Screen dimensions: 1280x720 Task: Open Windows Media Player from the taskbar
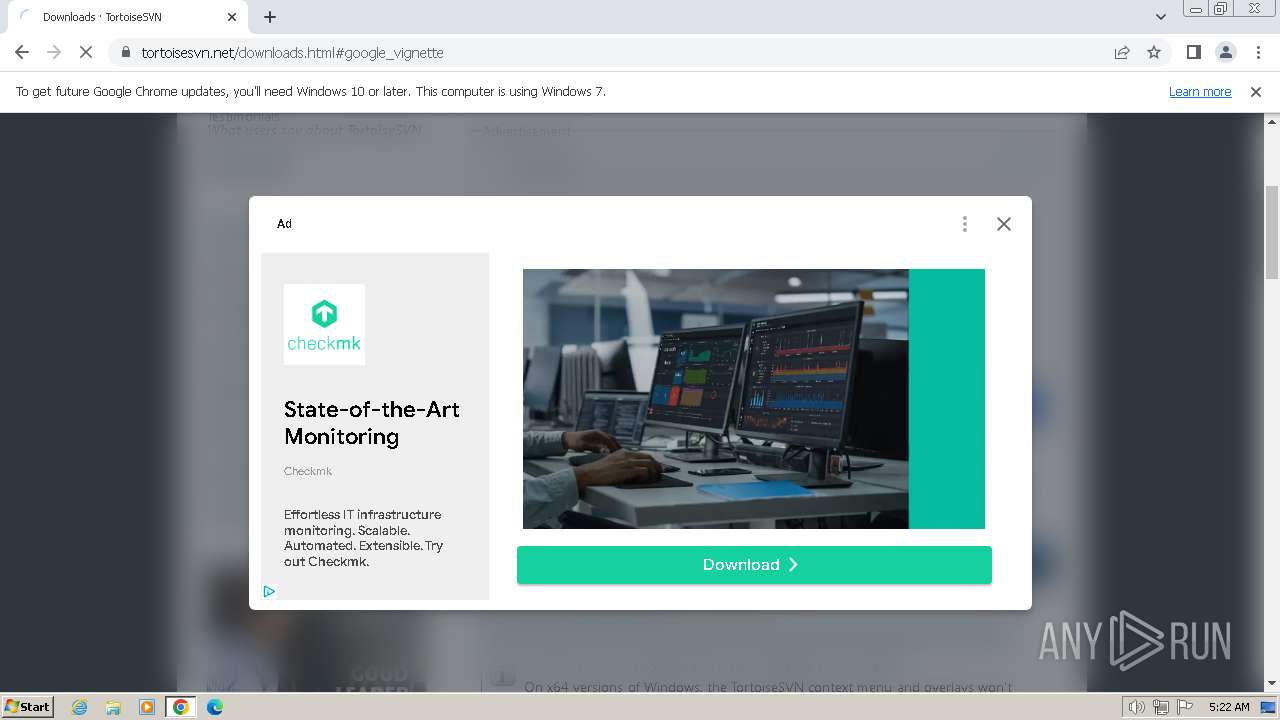(147, 707)
